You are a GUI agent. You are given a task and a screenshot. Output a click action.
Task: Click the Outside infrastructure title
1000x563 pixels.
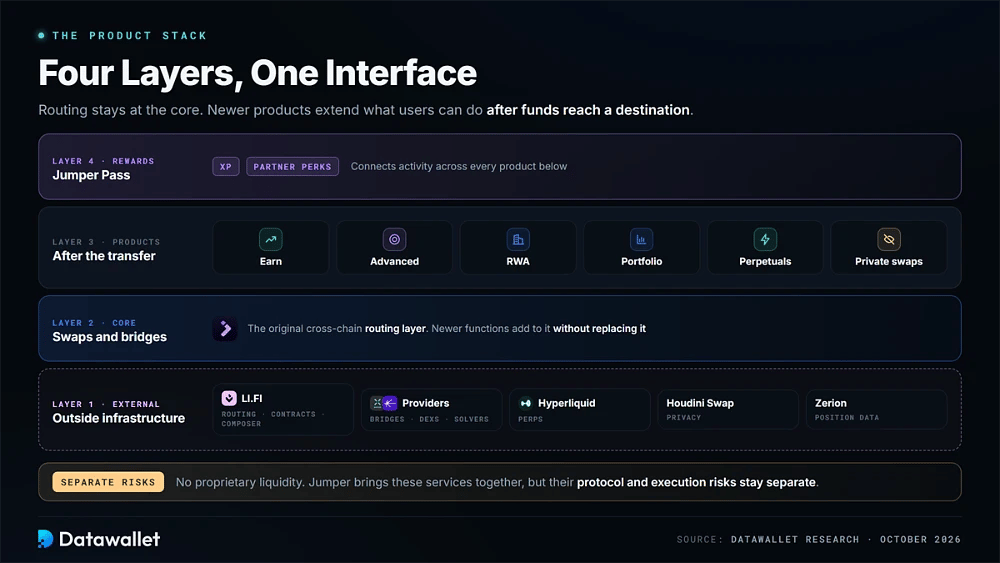point(119,418)
